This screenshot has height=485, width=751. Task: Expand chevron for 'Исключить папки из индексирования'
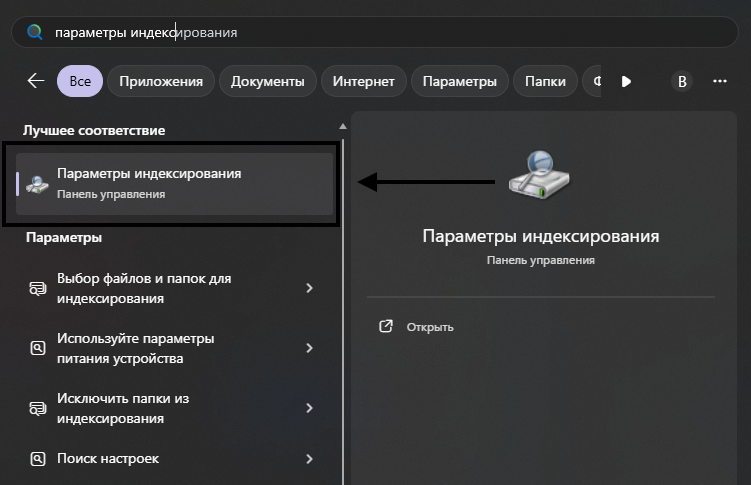[x=309, y=407]
